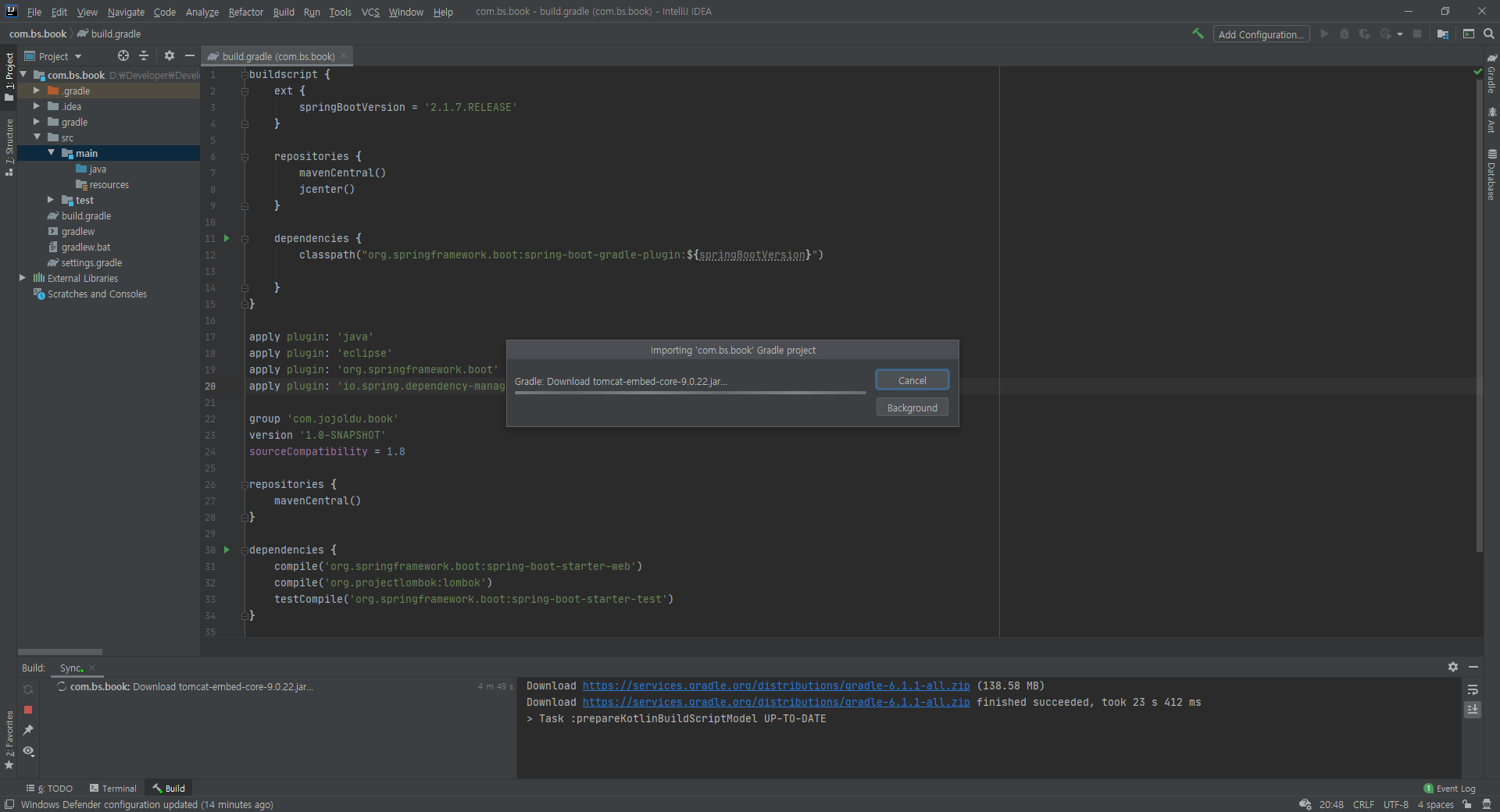The height and width of the screenshot is (812, 1500).
Task: Collapse the main folder
Action: tap(51, 153)
